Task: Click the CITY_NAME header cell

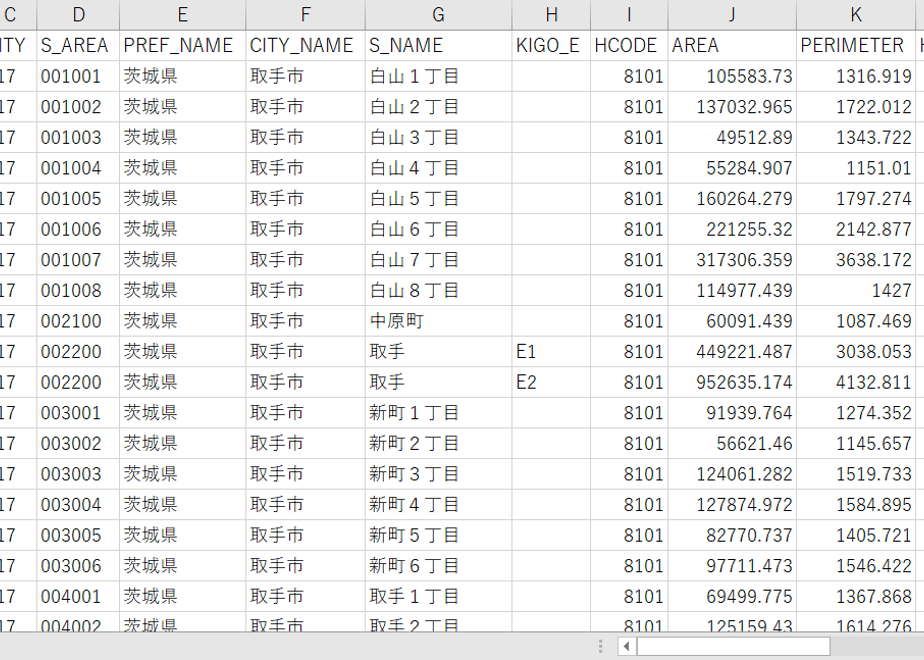Action: coord(305,45)
